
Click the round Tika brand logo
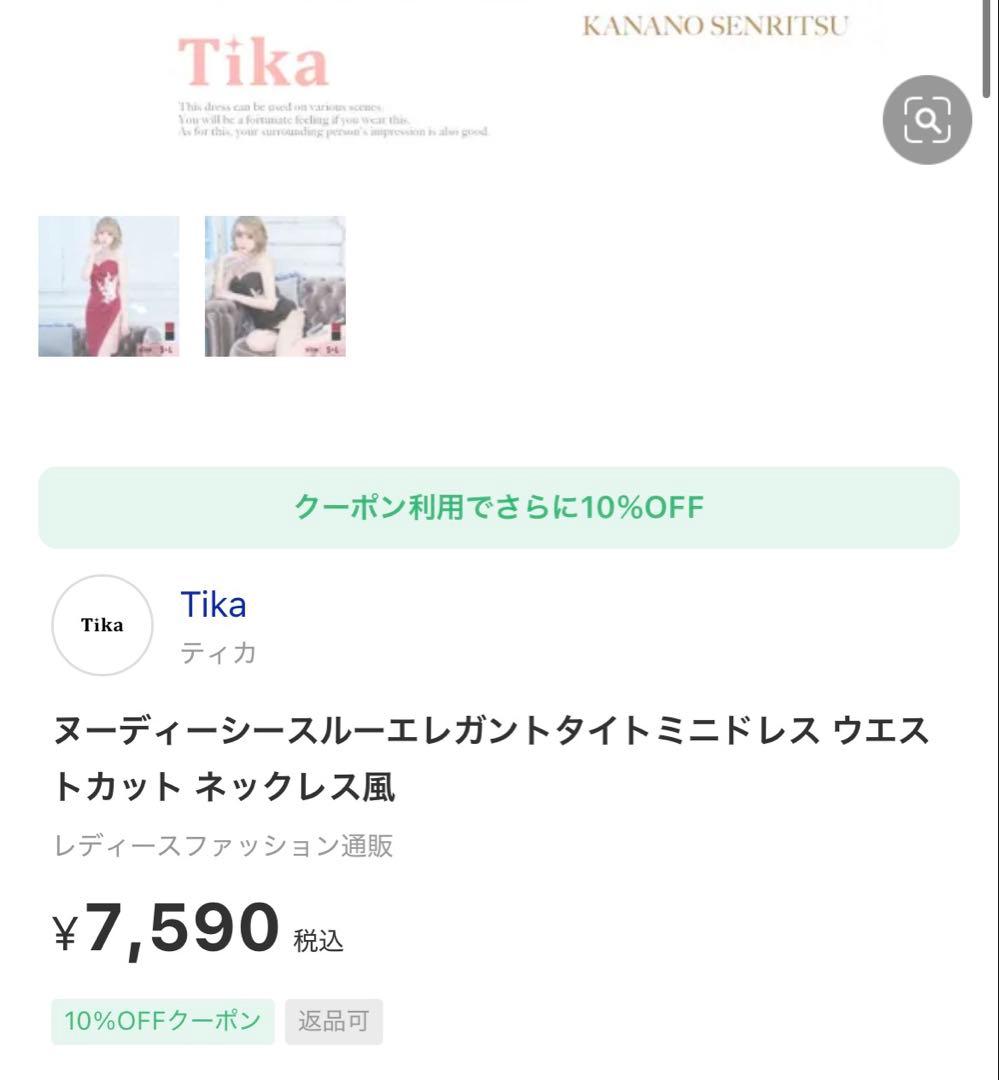(x=102, y=625)
